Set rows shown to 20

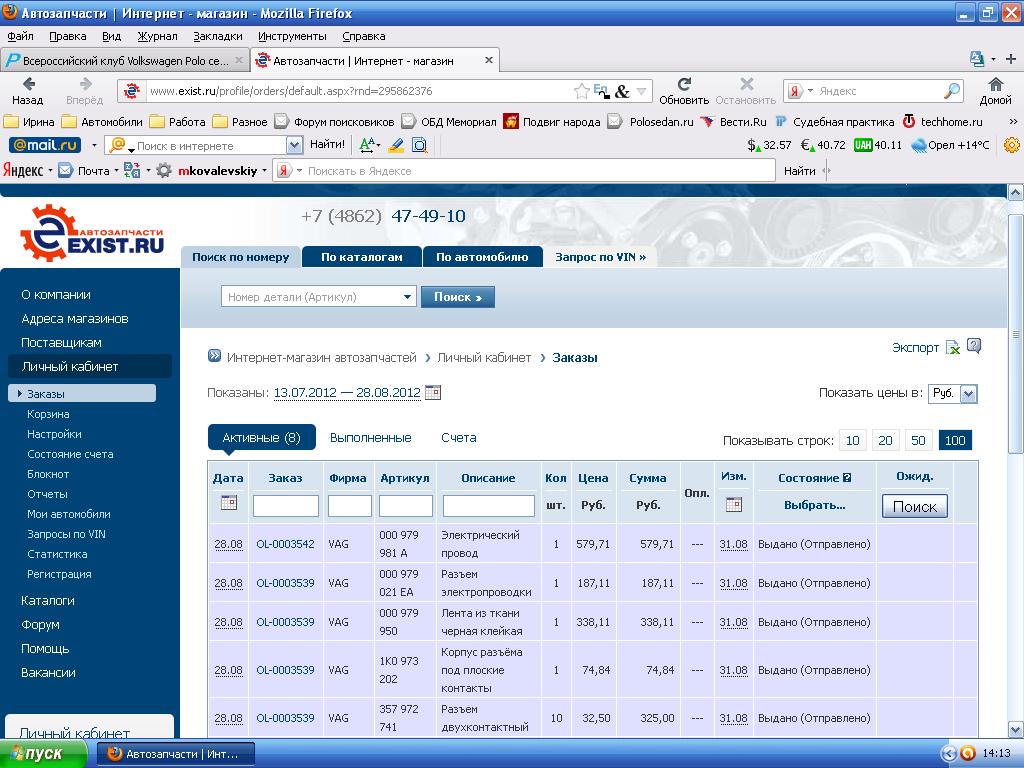click(885, 441)
